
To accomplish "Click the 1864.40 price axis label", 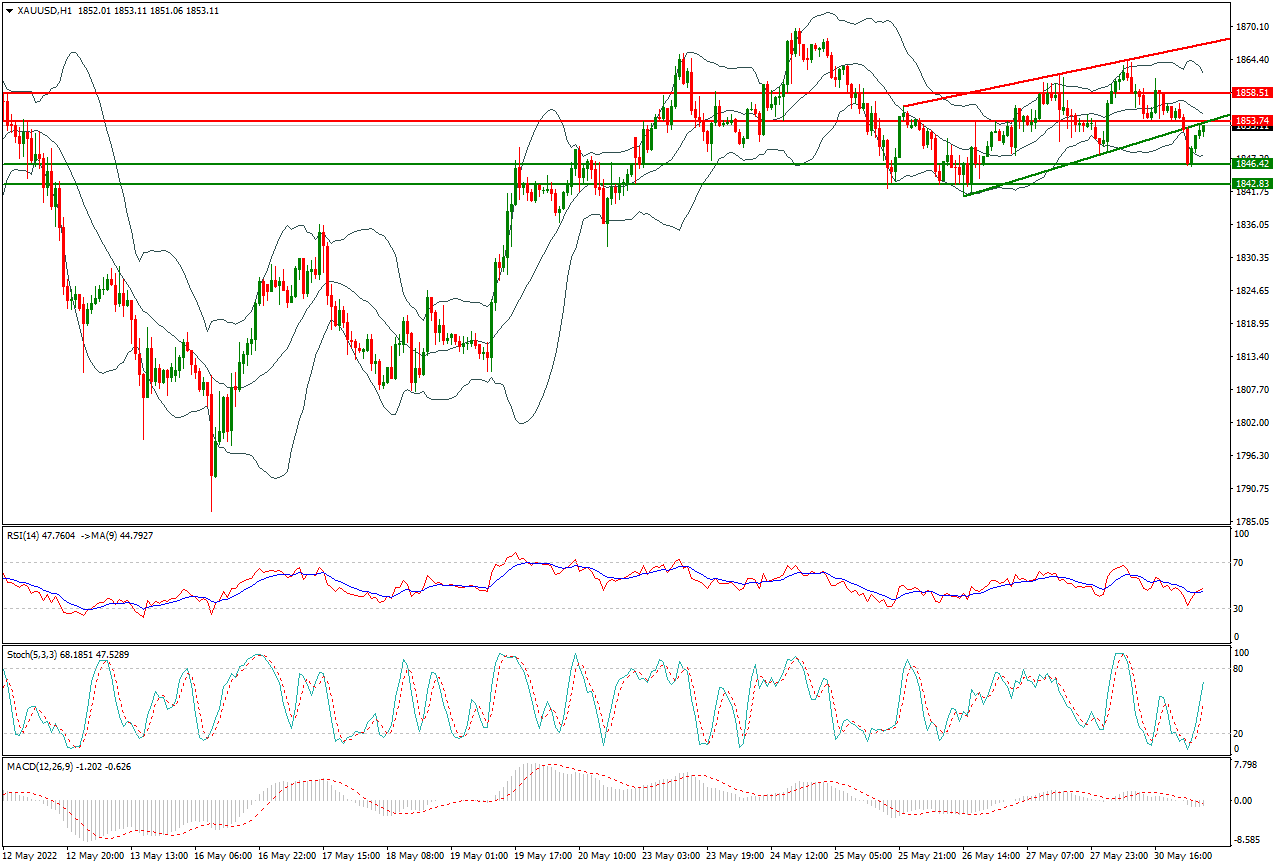I will click(x=1252, y=60).
